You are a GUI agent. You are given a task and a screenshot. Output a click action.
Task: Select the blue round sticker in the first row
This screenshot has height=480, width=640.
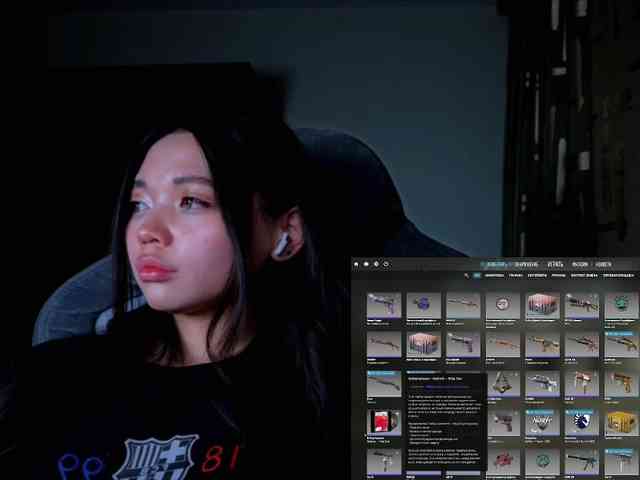click(x=423, y=304)
